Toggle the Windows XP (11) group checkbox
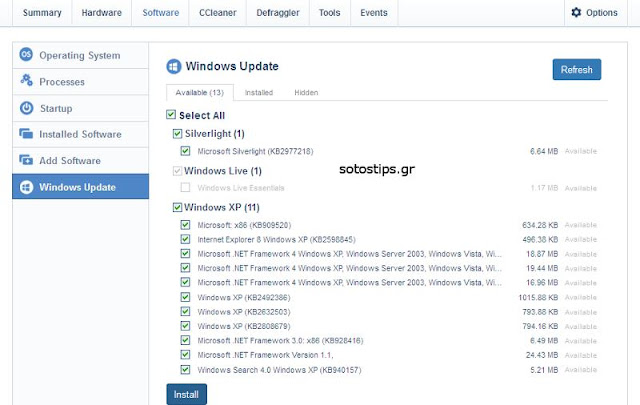This screenshot has height=405, width=640. click(x=177, y=207)
